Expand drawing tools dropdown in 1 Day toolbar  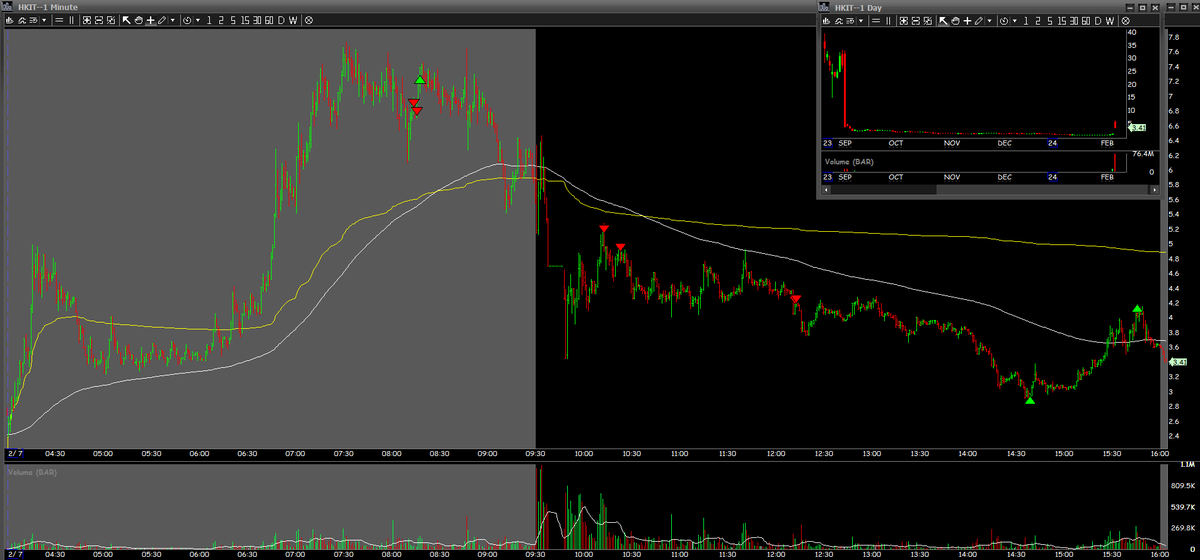click(990, 20)
